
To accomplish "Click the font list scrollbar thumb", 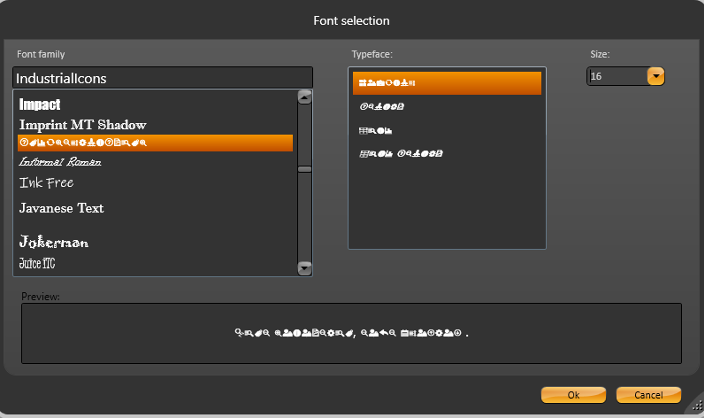I will 305,169.
